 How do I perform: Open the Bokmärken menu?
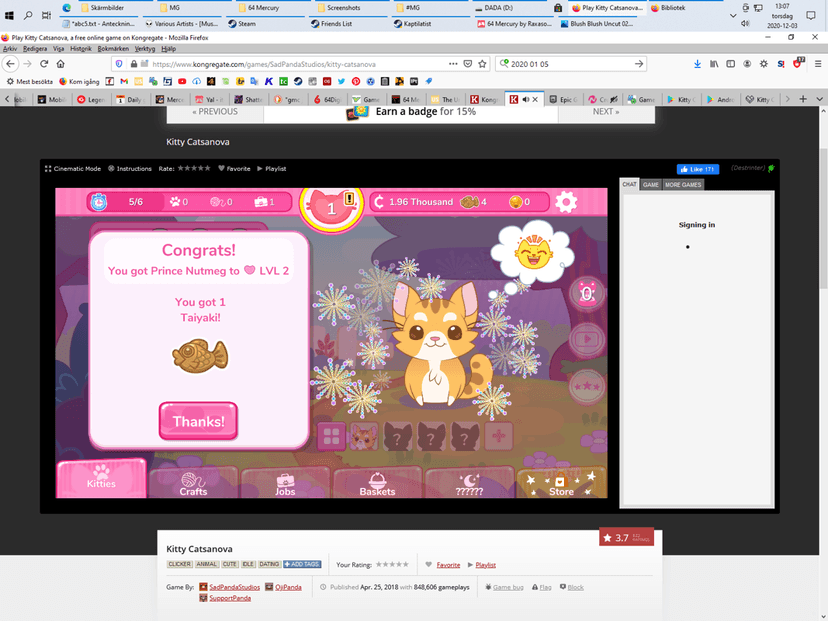coord(113,49)
